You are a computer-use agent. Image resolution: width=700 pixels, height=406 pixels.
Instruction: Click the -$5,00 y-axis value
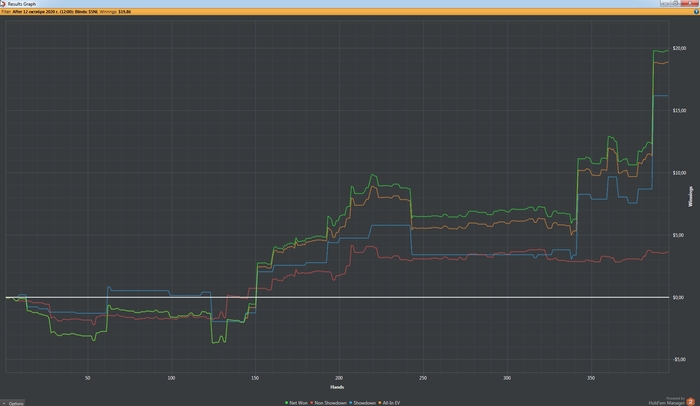(x=679, y=360)
